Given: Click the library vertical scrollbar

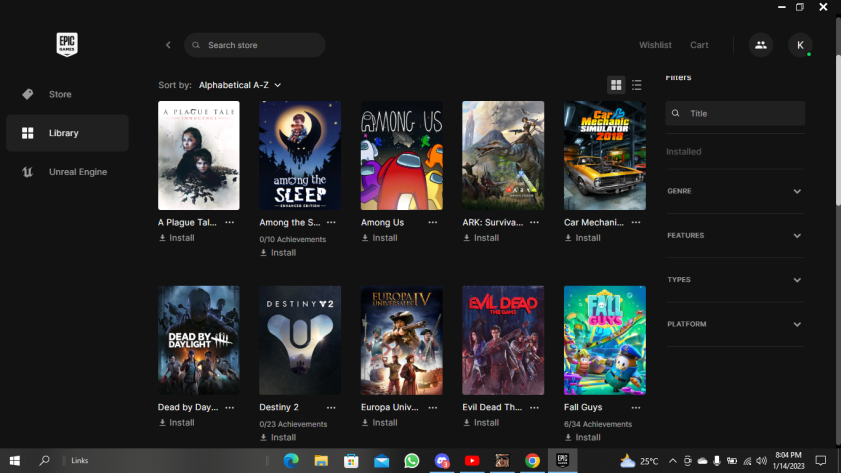Looking at the screenshot, I should [x=838, y=129].
